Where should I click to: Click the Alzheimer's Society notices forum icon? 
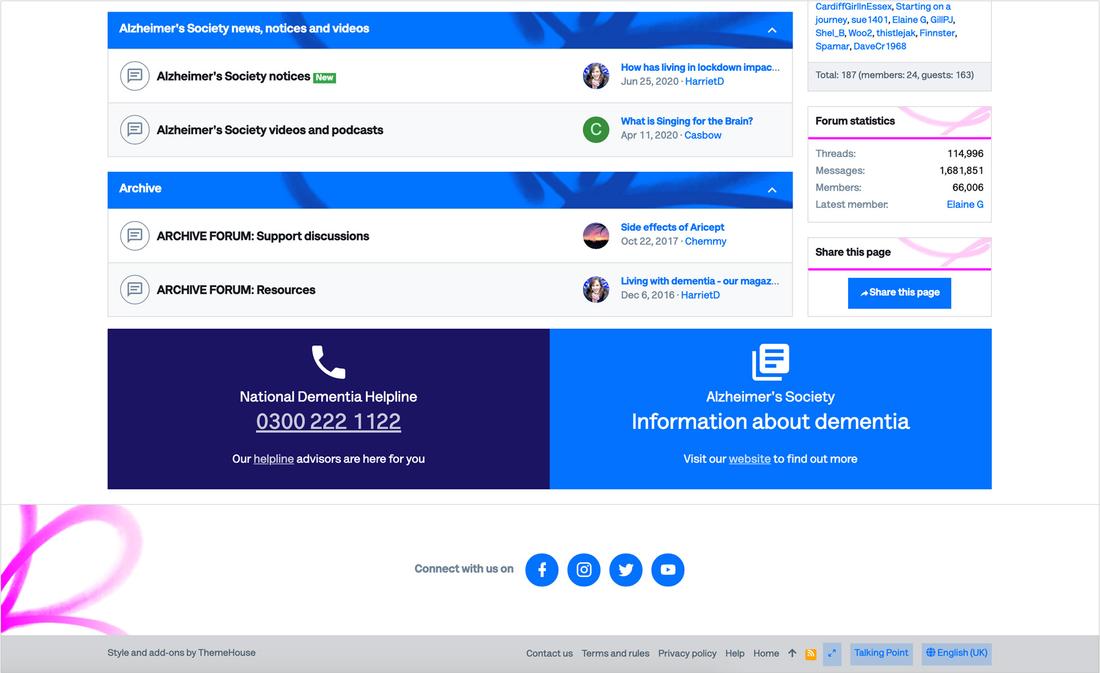134,76
